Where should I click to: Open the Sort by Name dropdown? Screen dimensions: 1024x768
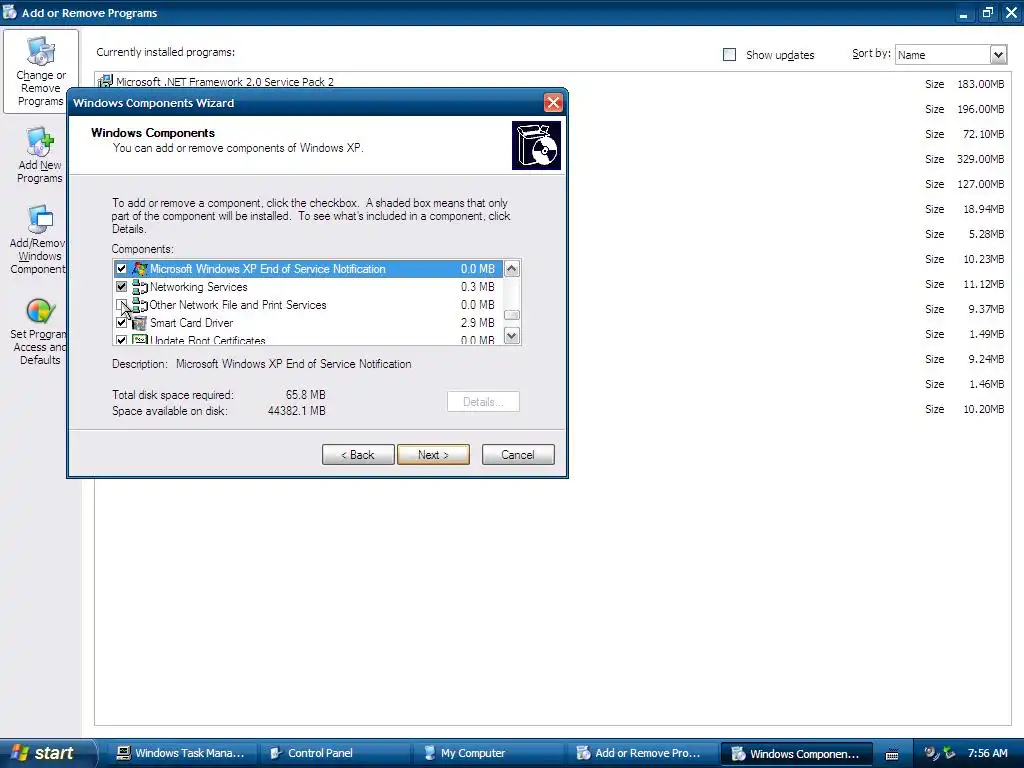click(x=998, y=55)
